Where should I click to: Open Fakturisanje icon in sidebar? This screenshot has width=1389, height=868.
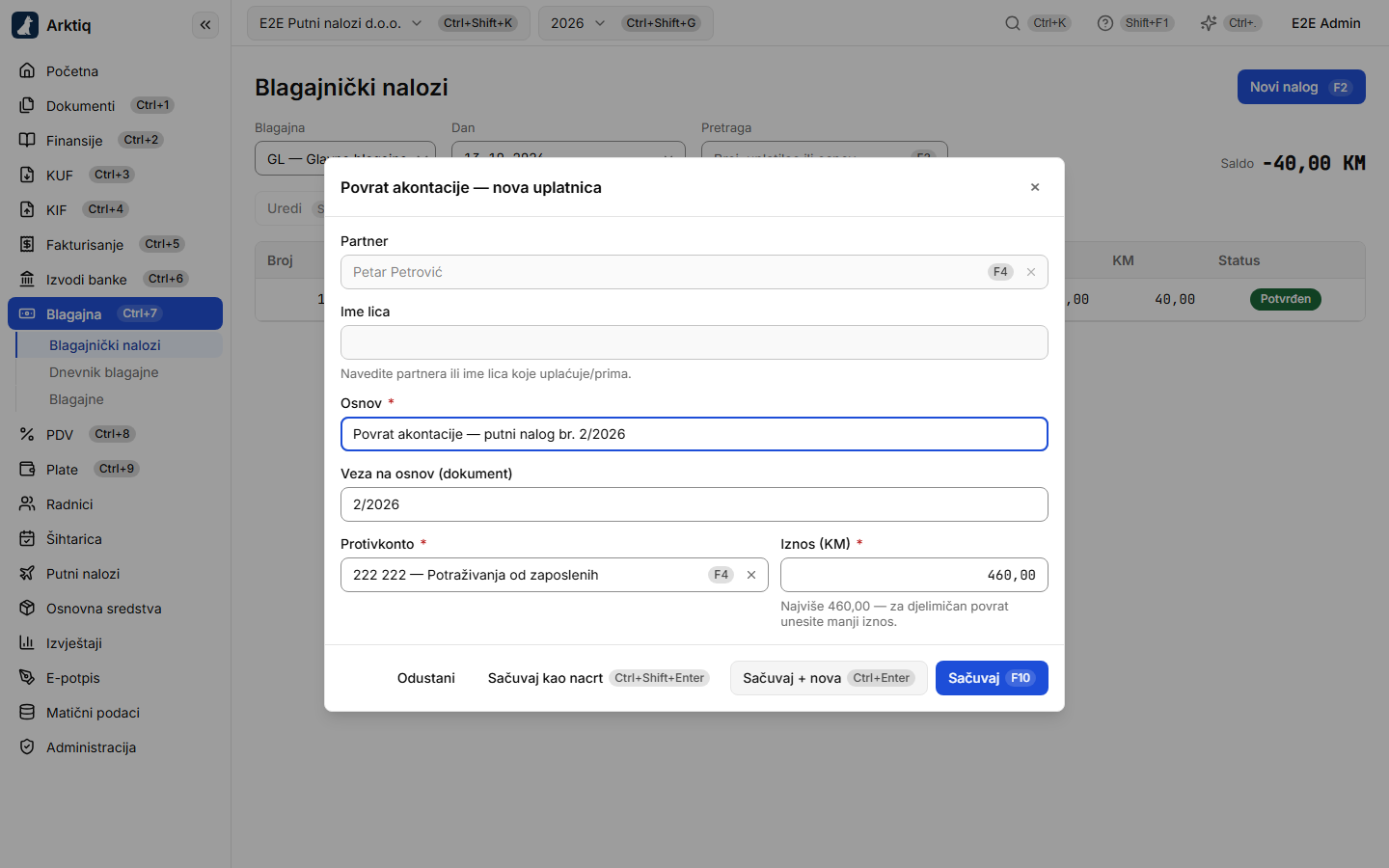pyautogui.click(x=27, y=244)
